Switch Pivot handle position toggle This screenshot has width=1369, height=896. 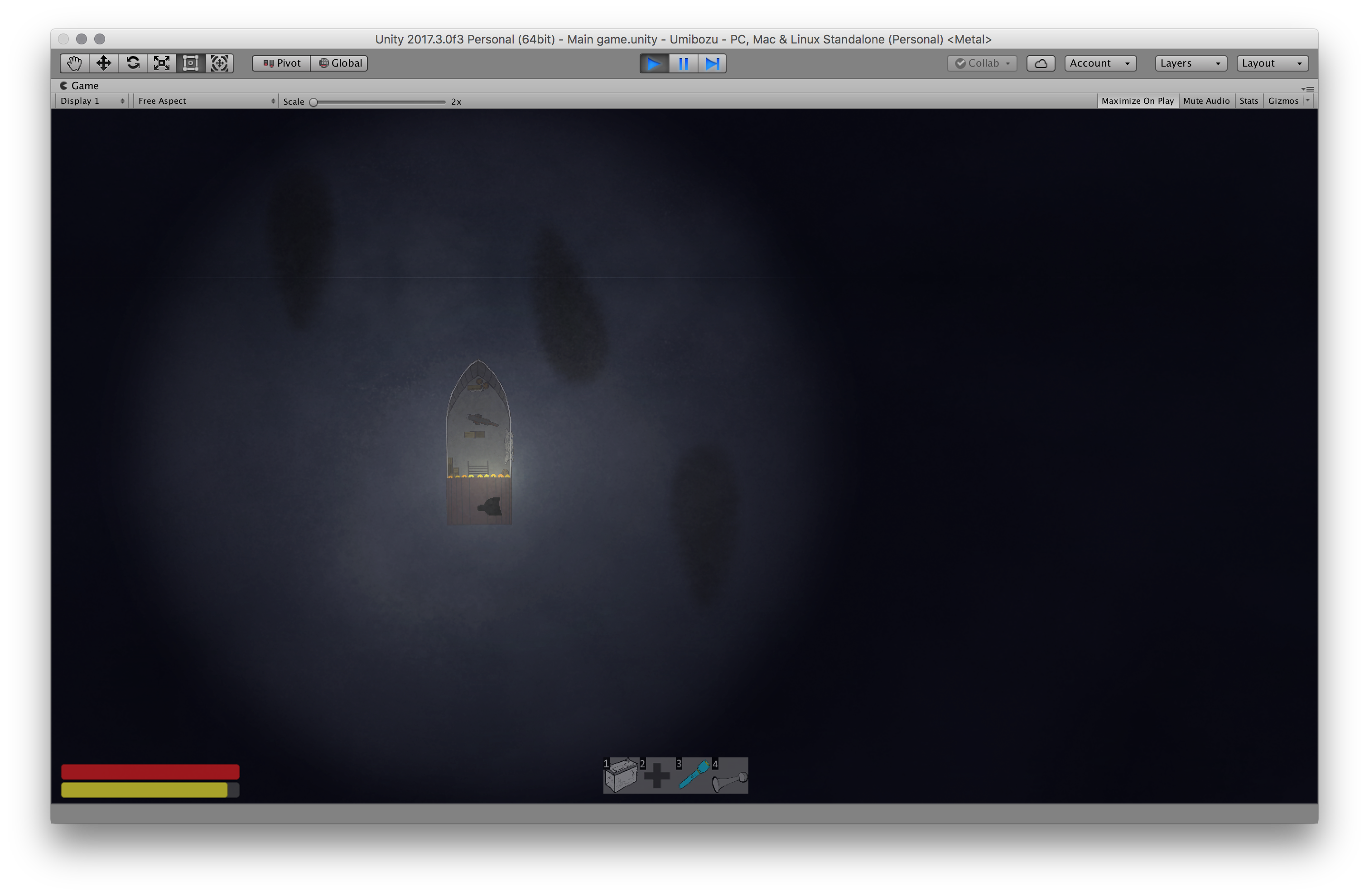282,63
